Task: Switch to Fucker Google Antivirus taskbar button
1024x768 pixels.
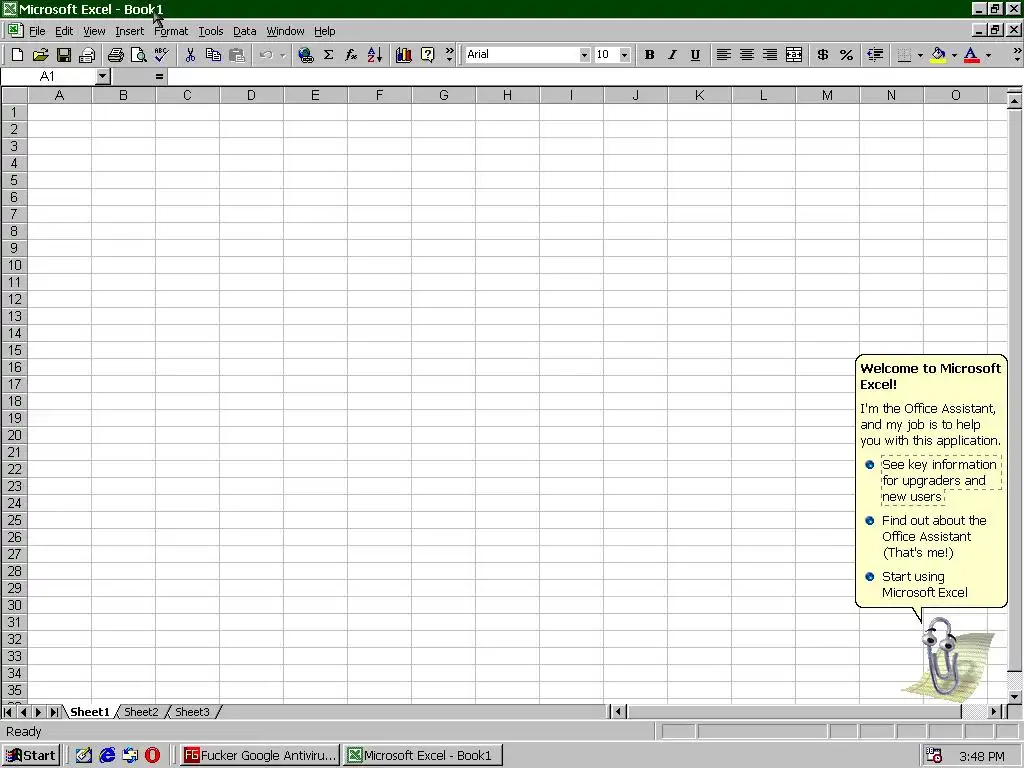Action: [x=259, y=756]
